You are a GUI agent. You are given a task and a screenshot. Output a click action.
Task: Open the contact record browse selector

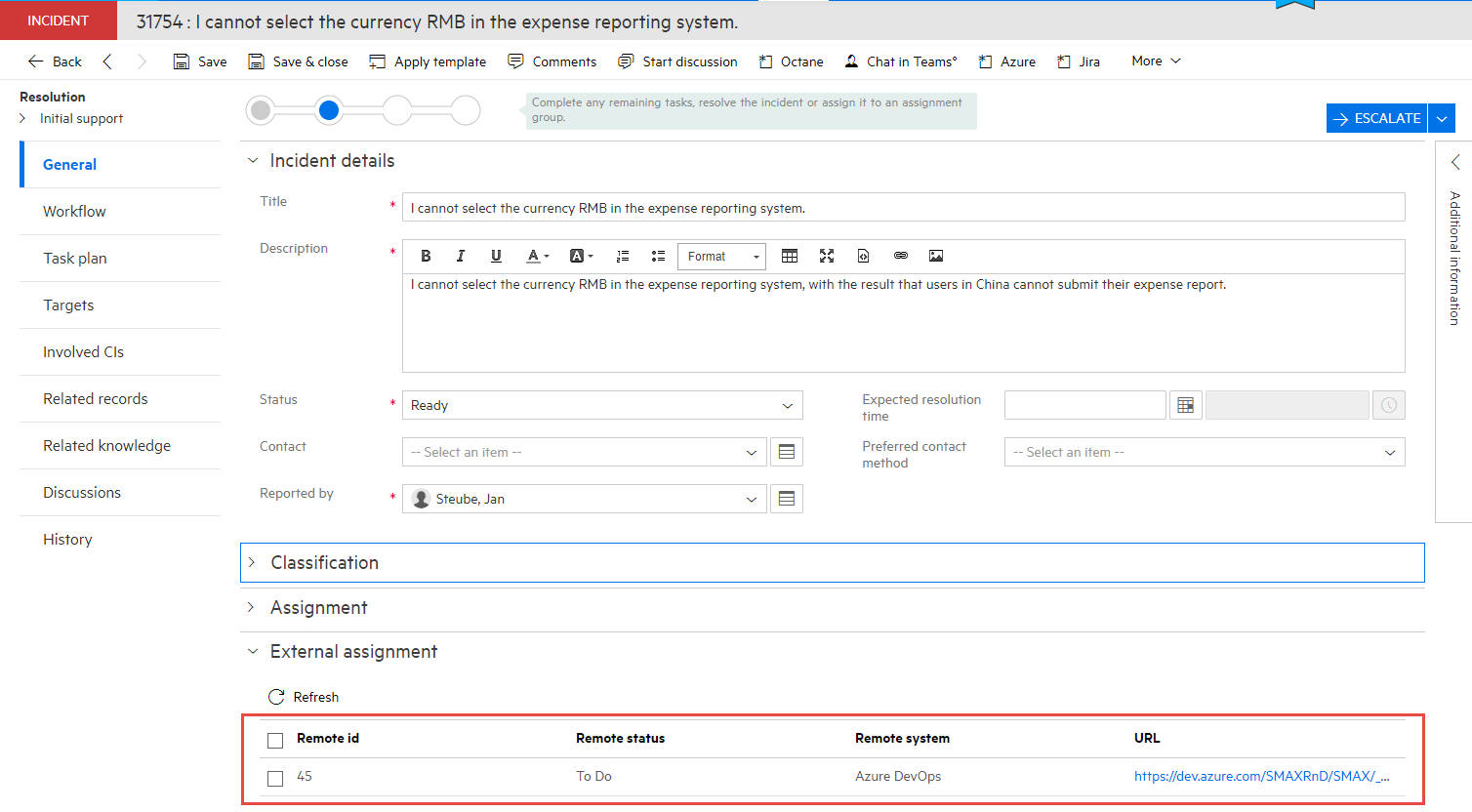(787, 451)
